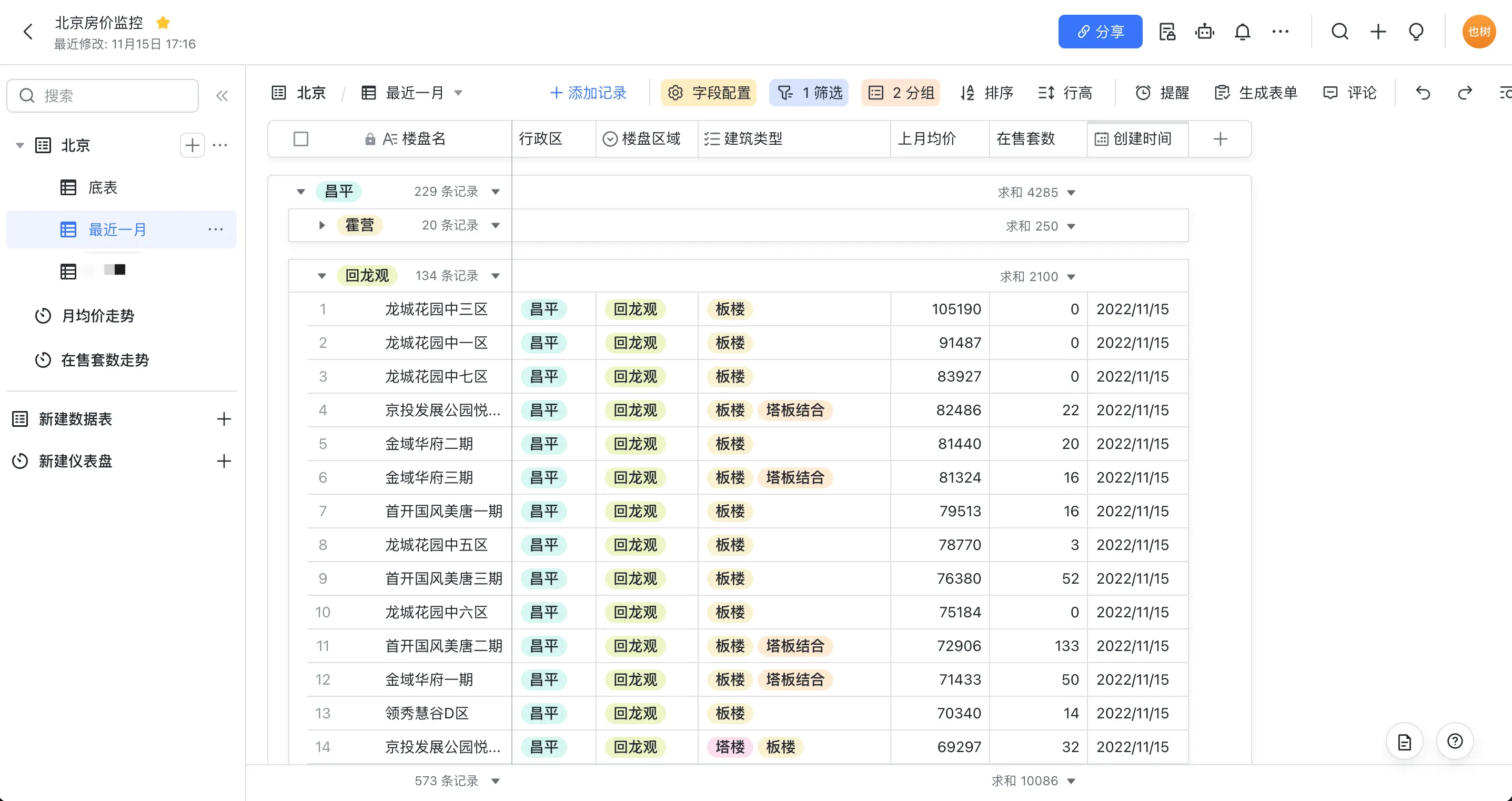Image resolution: width=1512 pixels, height=801 pixels.
Task: Click 添加记录 to add a record
Action: tap(588, 93)
